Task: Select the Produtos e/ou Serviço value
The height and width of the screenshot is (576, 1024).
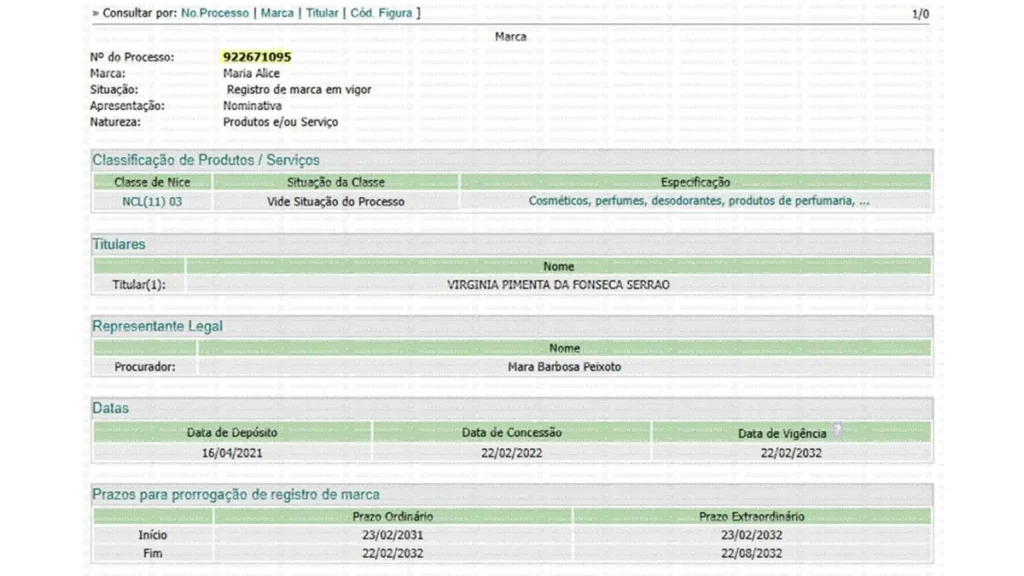Action: click(281, 122)
